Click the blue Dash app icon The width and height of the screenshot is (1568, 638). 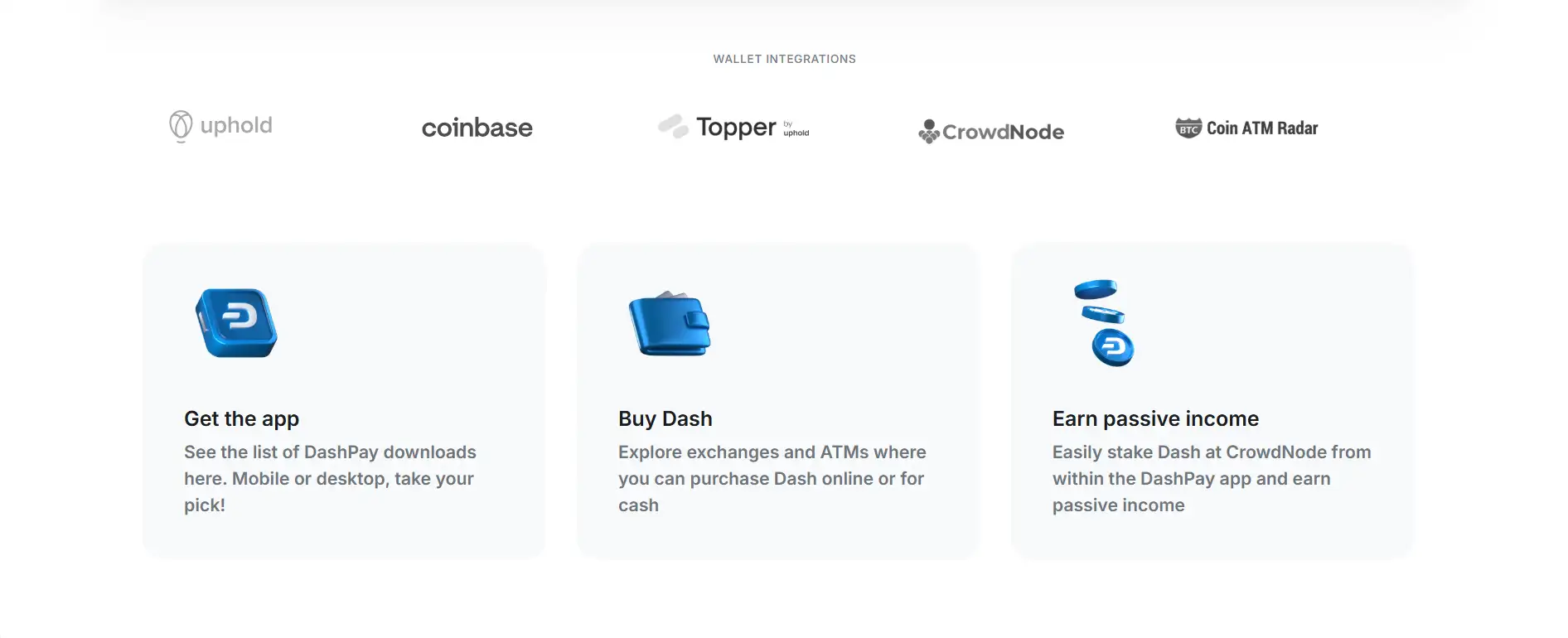tap(236, 322)
